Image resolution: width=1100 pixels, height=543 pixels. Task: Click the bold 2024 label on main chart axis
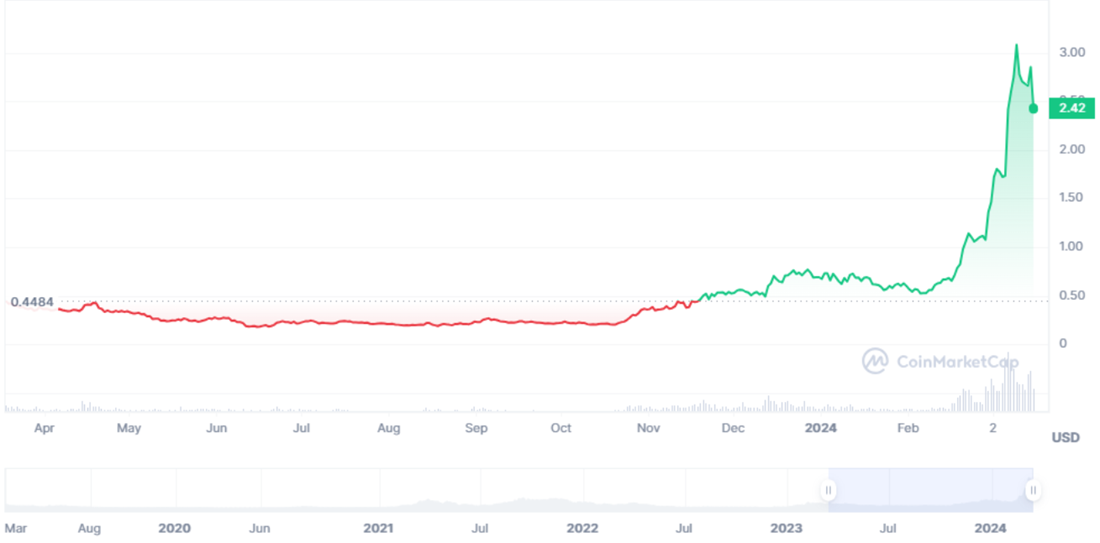(820, 428)
